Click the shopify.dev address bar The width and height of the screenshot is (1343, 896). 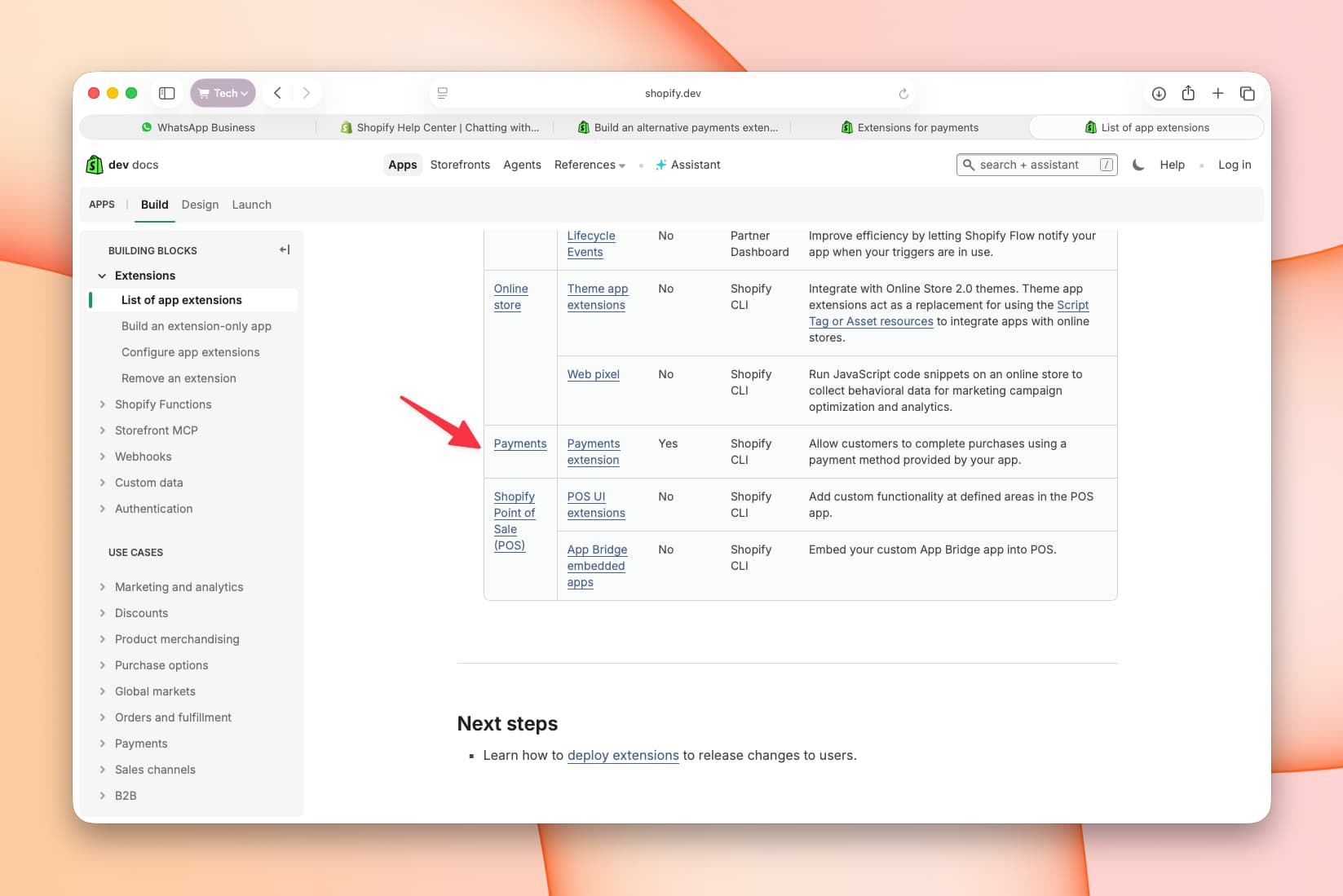(x=672, y=93)
